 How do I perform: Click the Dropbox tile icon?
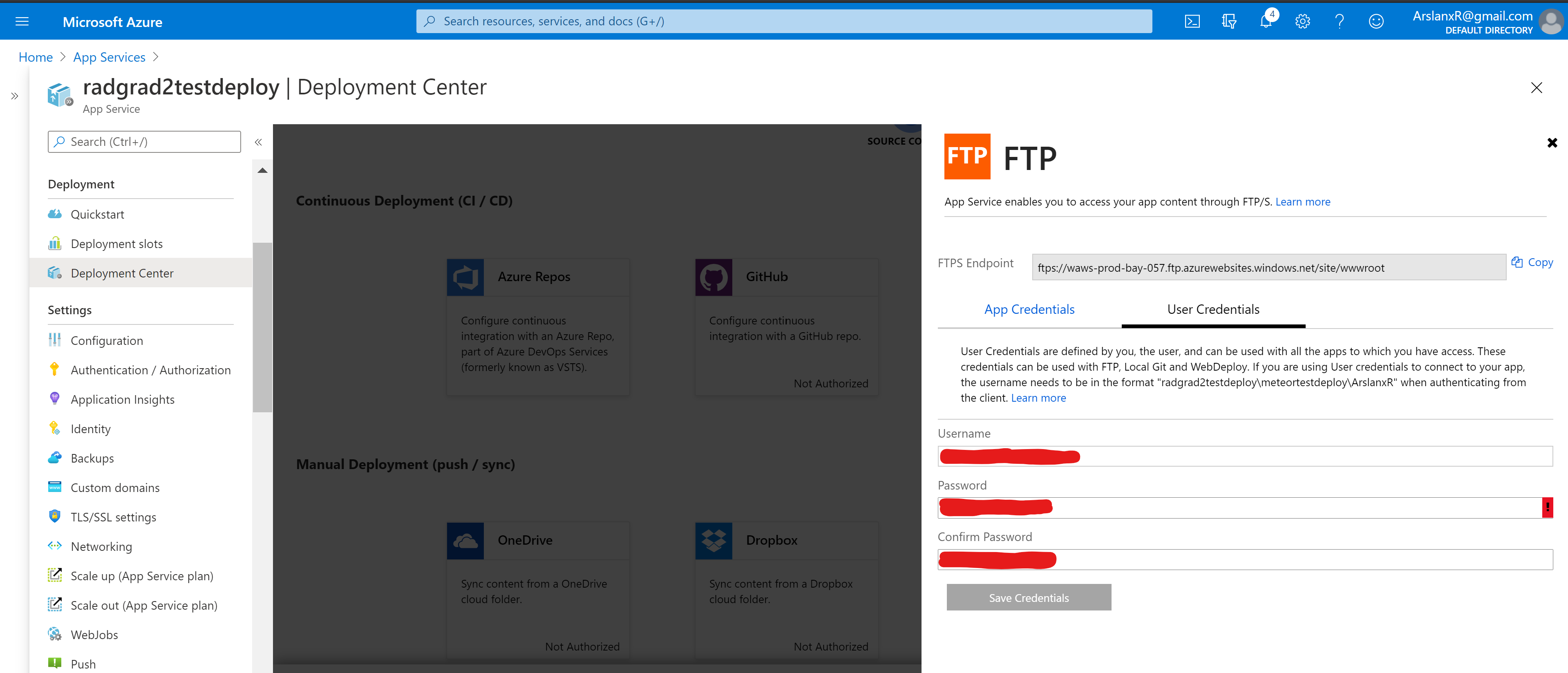point(714,541)
